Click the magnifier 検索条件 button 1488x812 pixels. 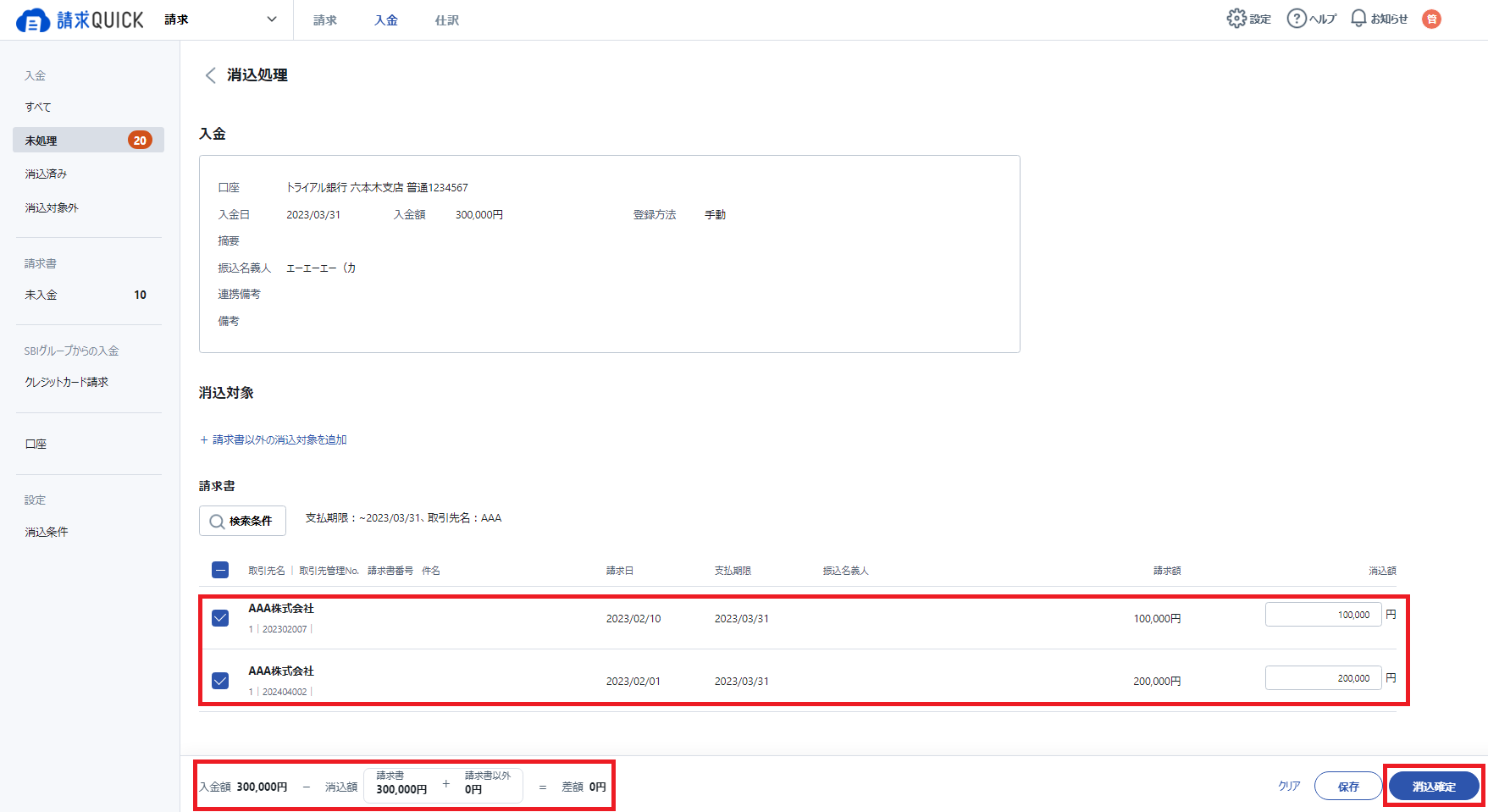click(x=242, y=521)
